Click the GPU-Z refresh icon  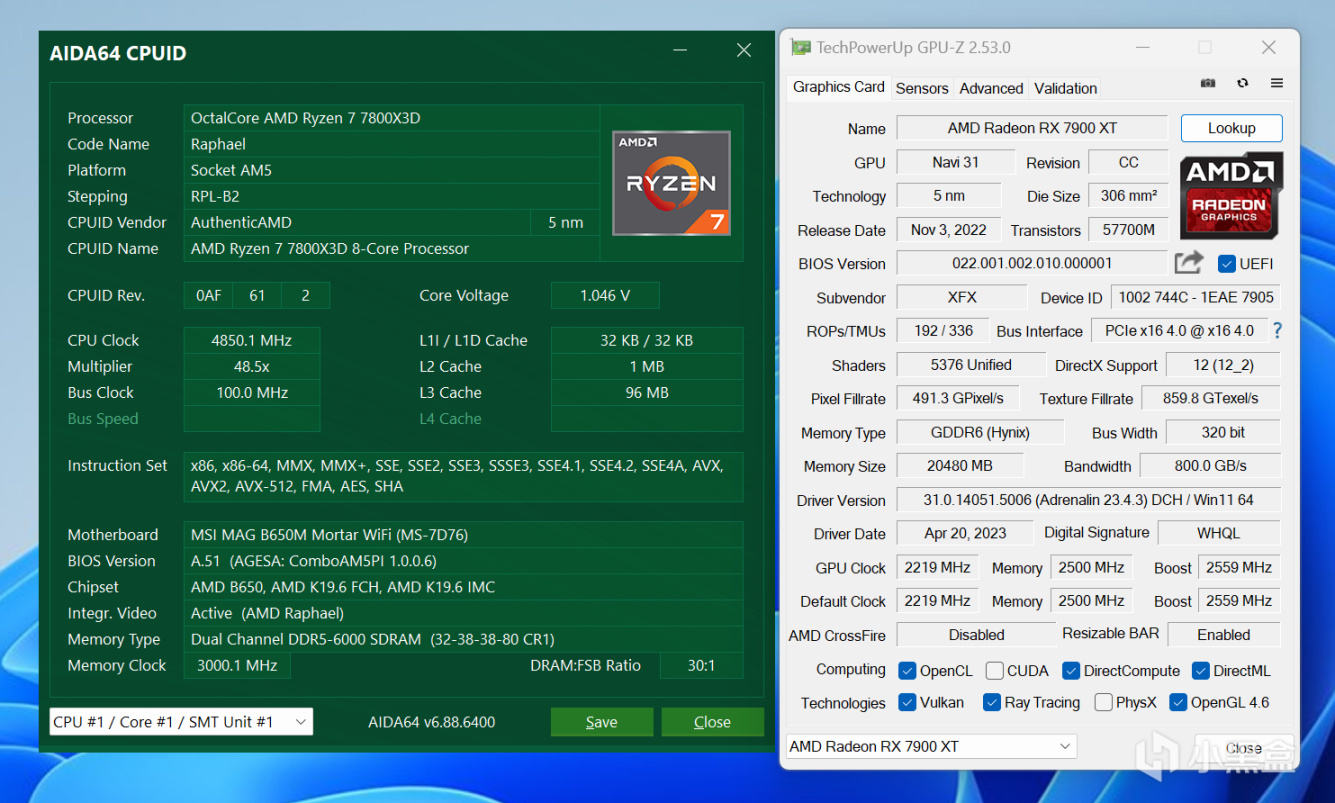[x=1242, y=84]
